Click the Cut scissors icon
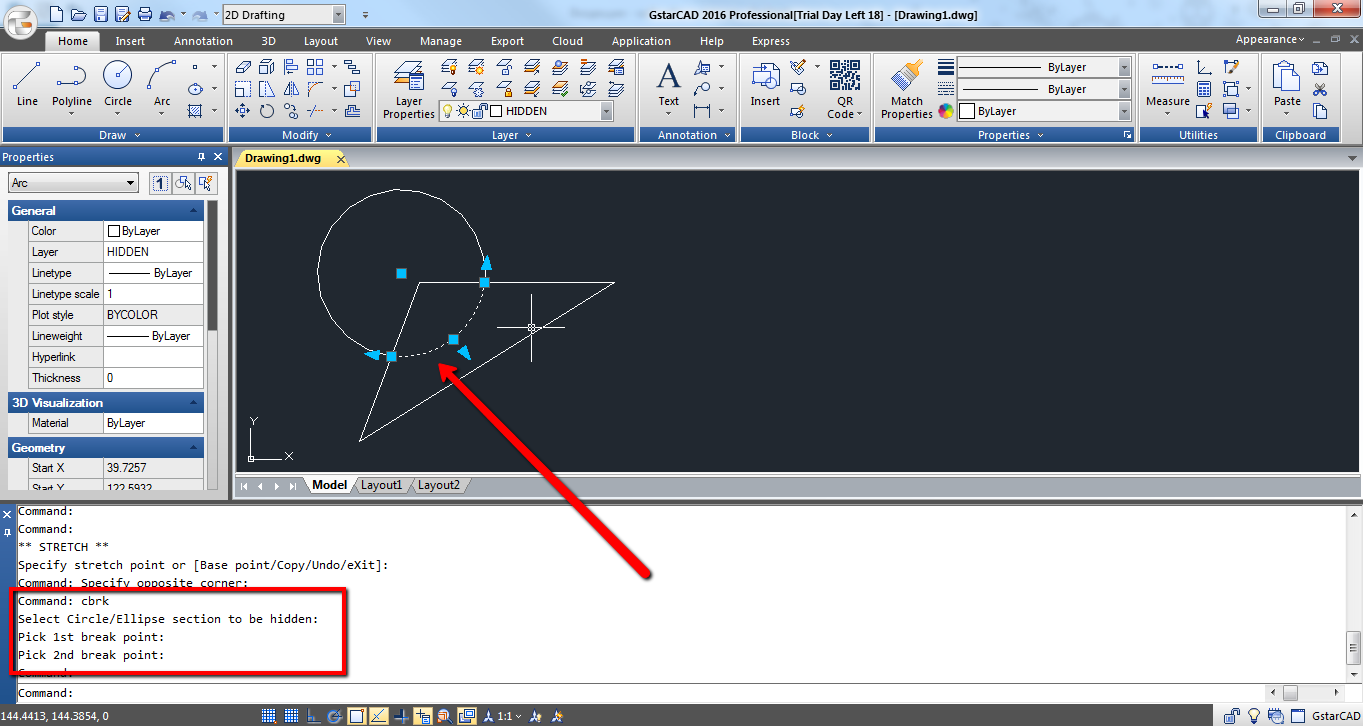This screenshot has width=1363, height=726. point(1320,89)
